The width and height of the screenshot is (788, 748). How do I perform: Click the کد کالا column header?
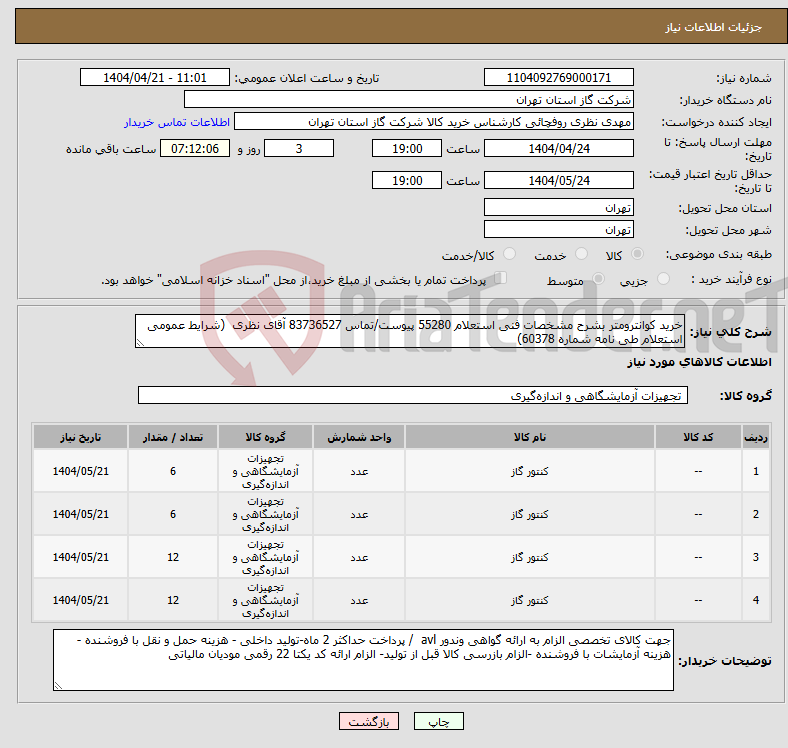click(x=698, y=437)
